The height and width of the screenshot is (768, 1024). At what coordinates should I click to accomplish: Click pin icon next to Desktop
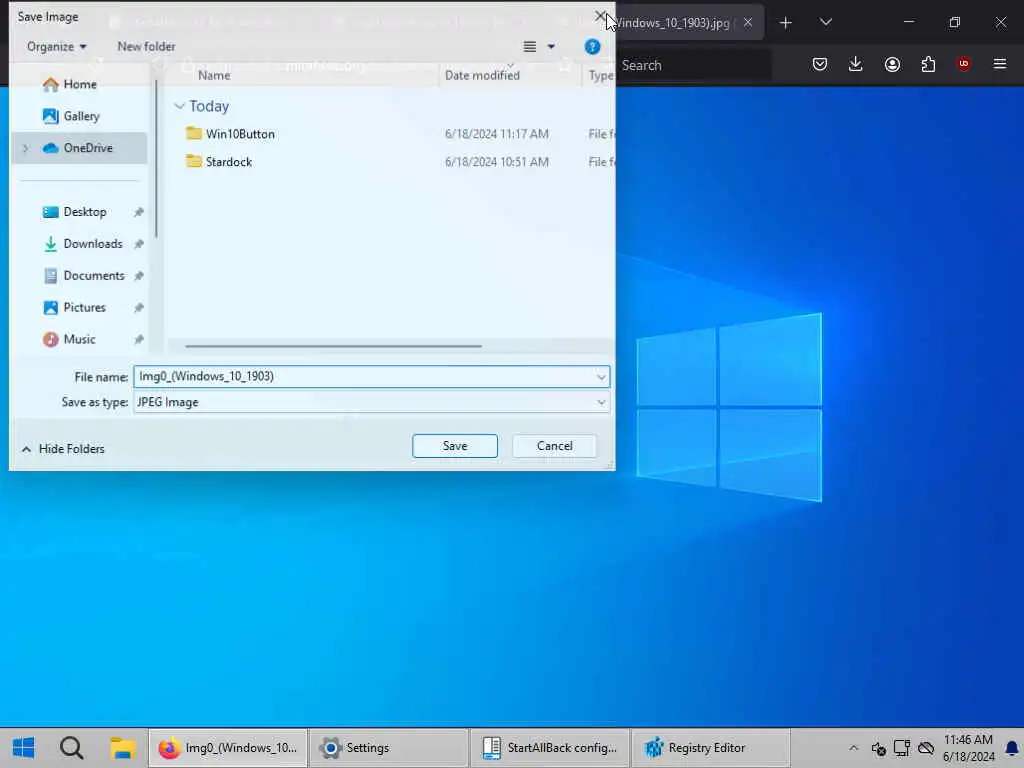click(x=138, y=212)
